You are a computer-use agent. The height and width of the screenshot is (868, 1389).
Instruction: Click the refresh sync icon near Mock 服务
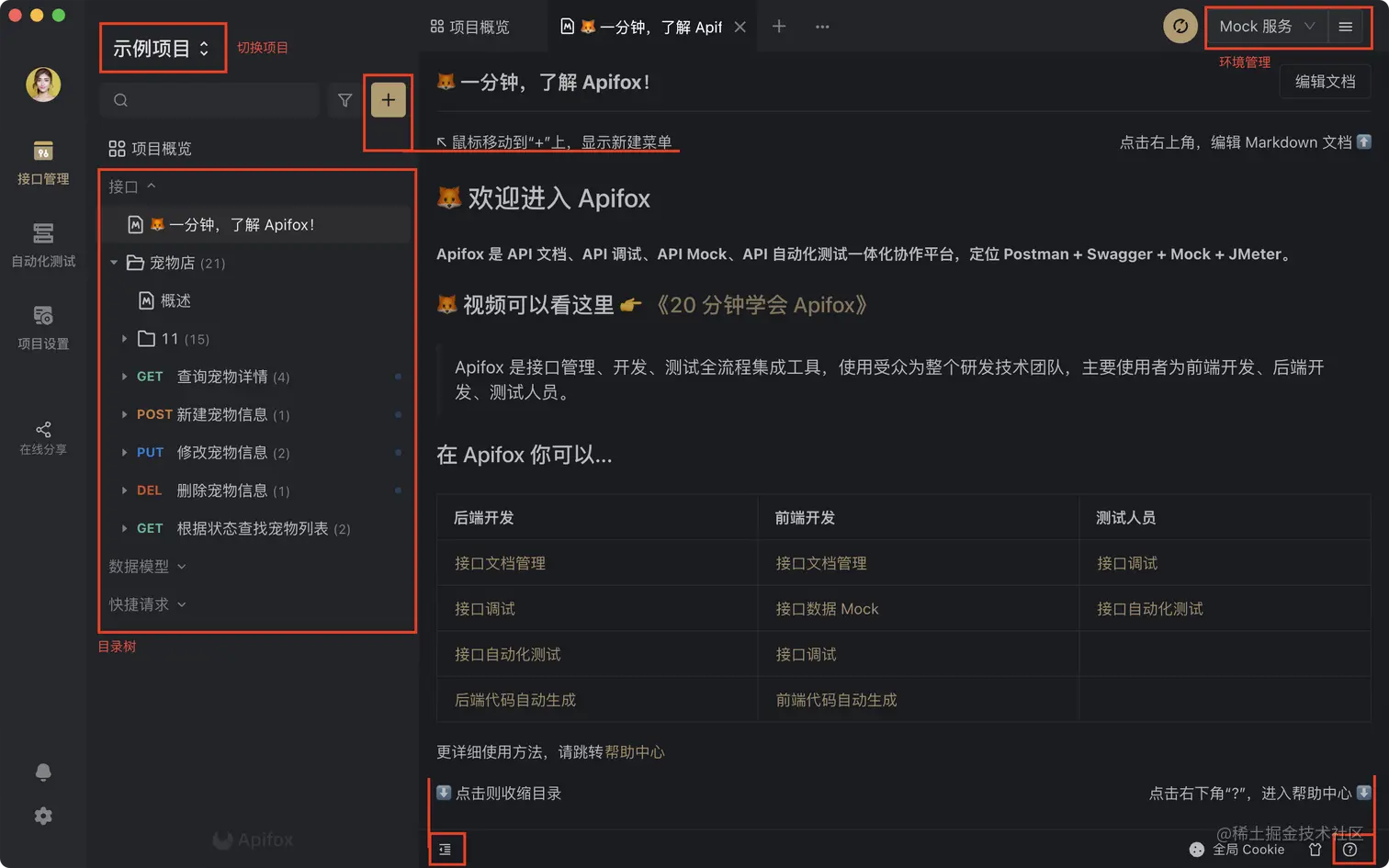(x=1180, y=27)
